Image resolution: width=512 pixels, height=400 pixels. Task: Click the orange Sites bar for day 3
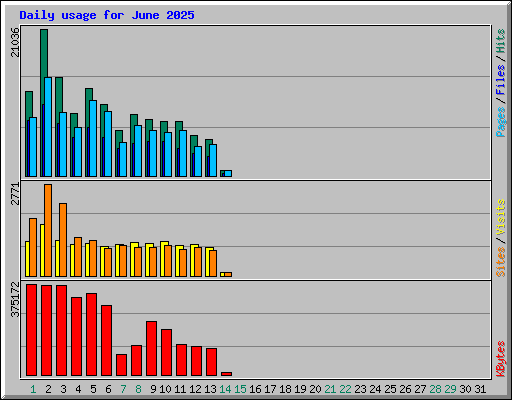click(x=63, y=240)
